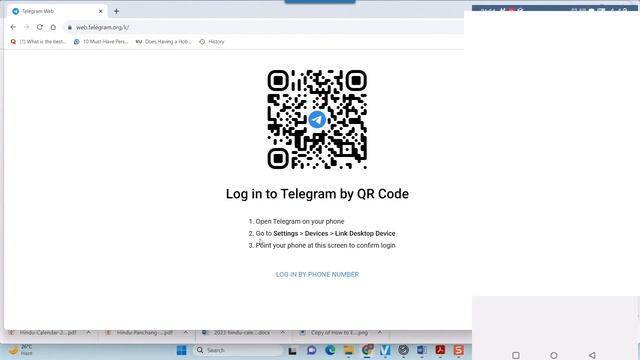Open the orange S app on taskbar

point(458,350)
